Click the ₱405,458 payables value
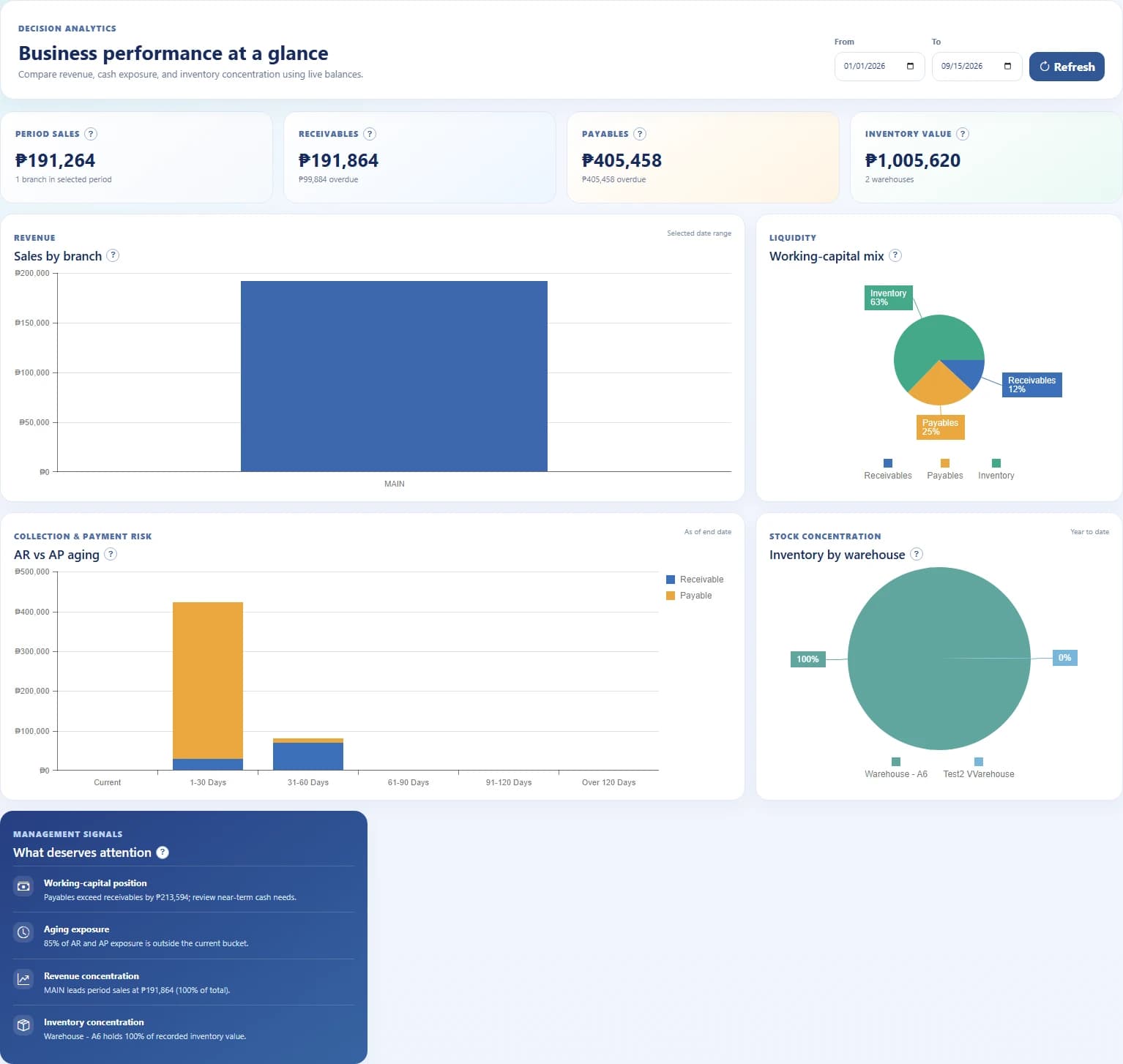 622,160
